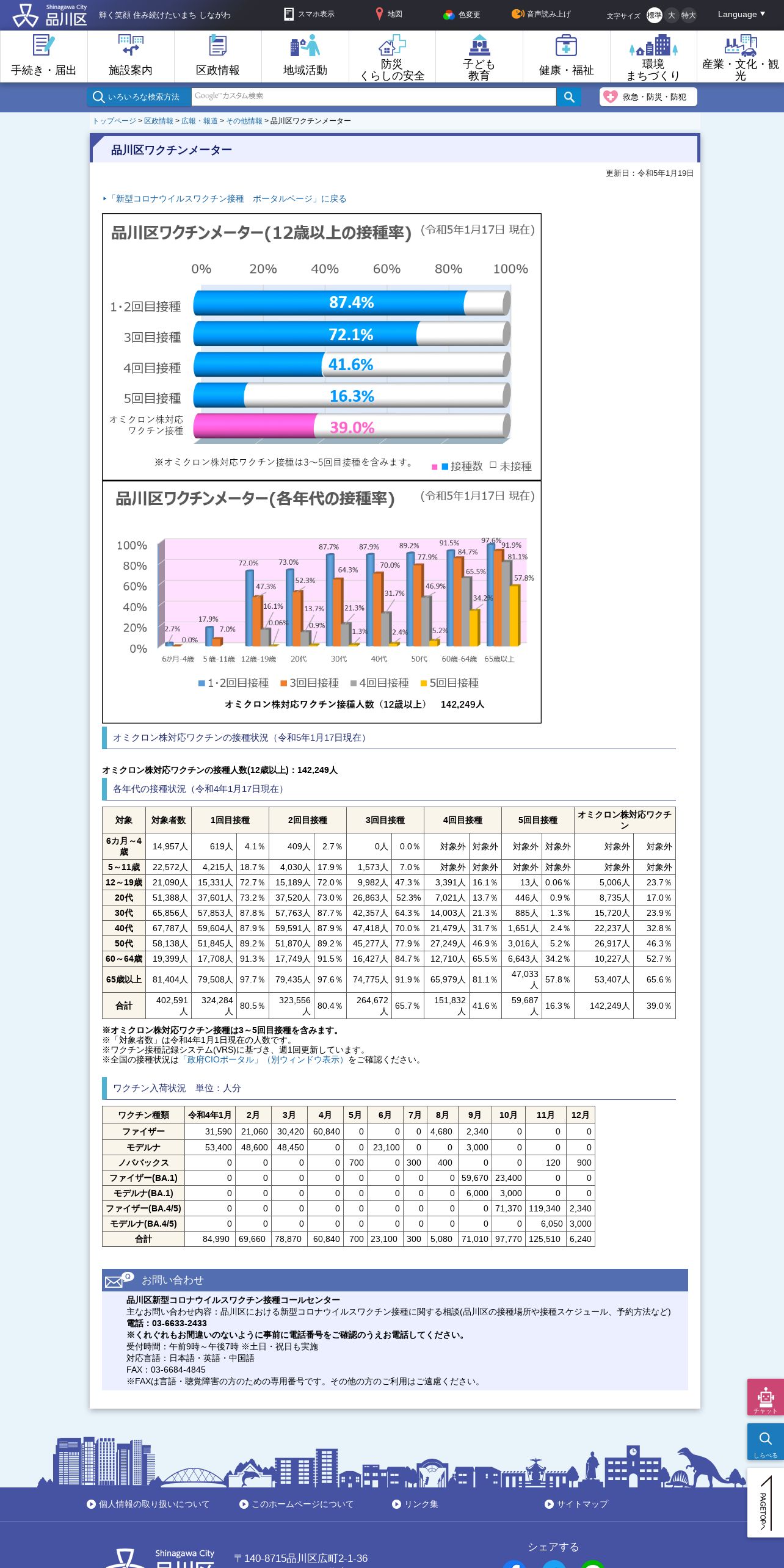Open the 政府CIOポータル link
The width and height of the screenshot is (784, 1568).
[x=263, y=1059]
